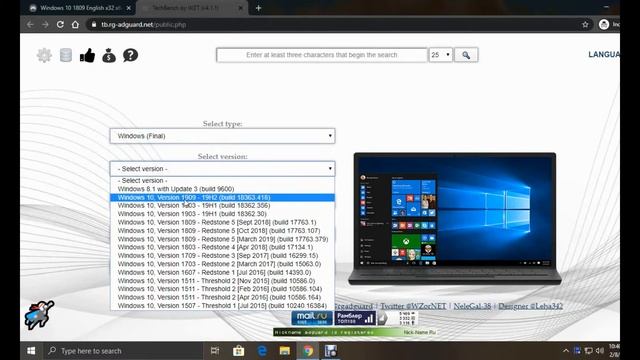
Task: Click the laptop Windows 10 image
Action: tap(455, 218)
